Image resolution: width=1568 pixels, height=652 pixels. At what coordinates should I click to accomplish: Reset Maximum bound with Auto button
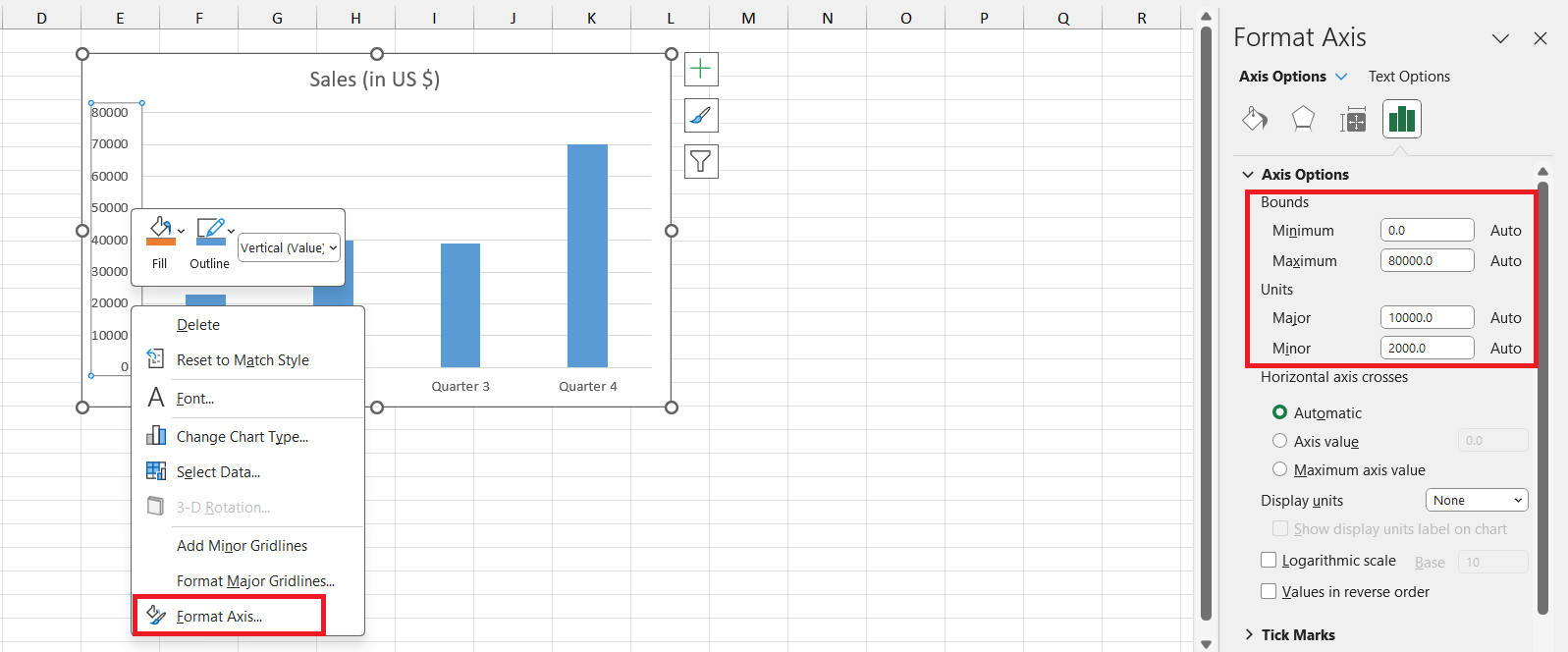coord(1505,261)
